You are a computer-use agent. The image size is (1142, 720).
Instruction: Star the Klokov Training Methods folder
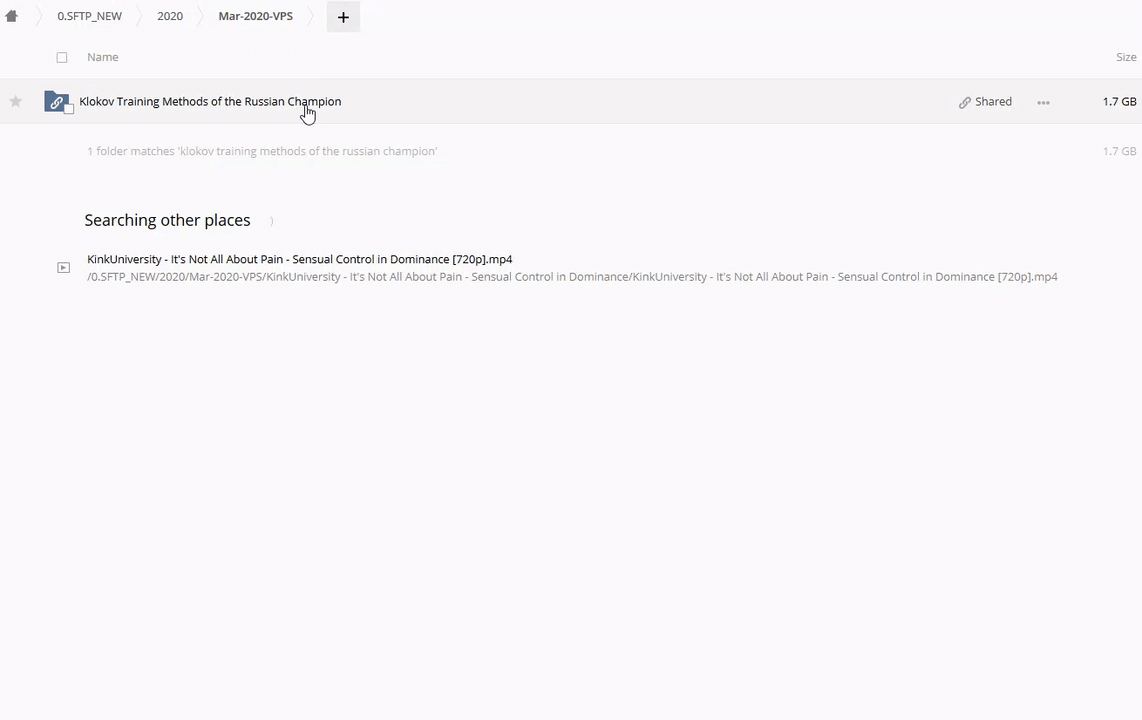click(16, 101)
